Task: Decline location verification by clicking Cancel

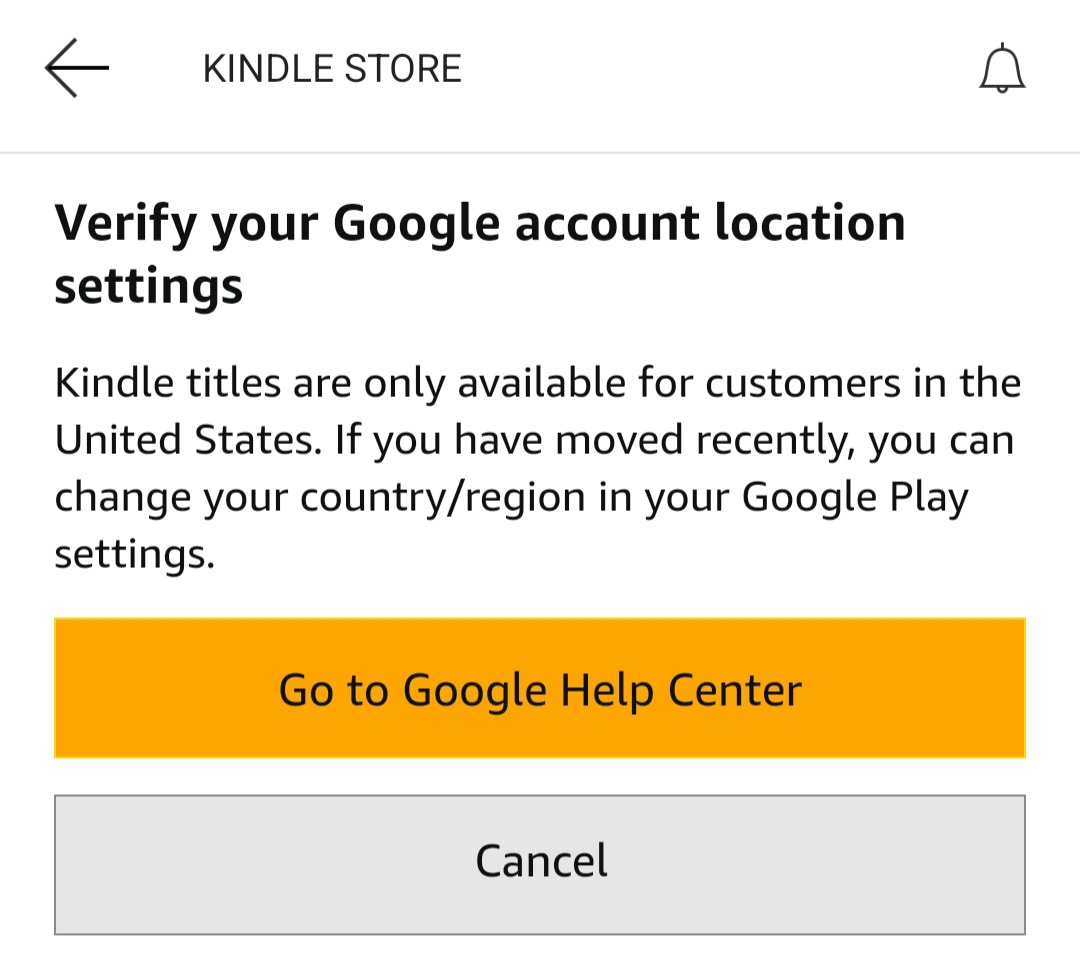Action: click(x=540, y=865)
